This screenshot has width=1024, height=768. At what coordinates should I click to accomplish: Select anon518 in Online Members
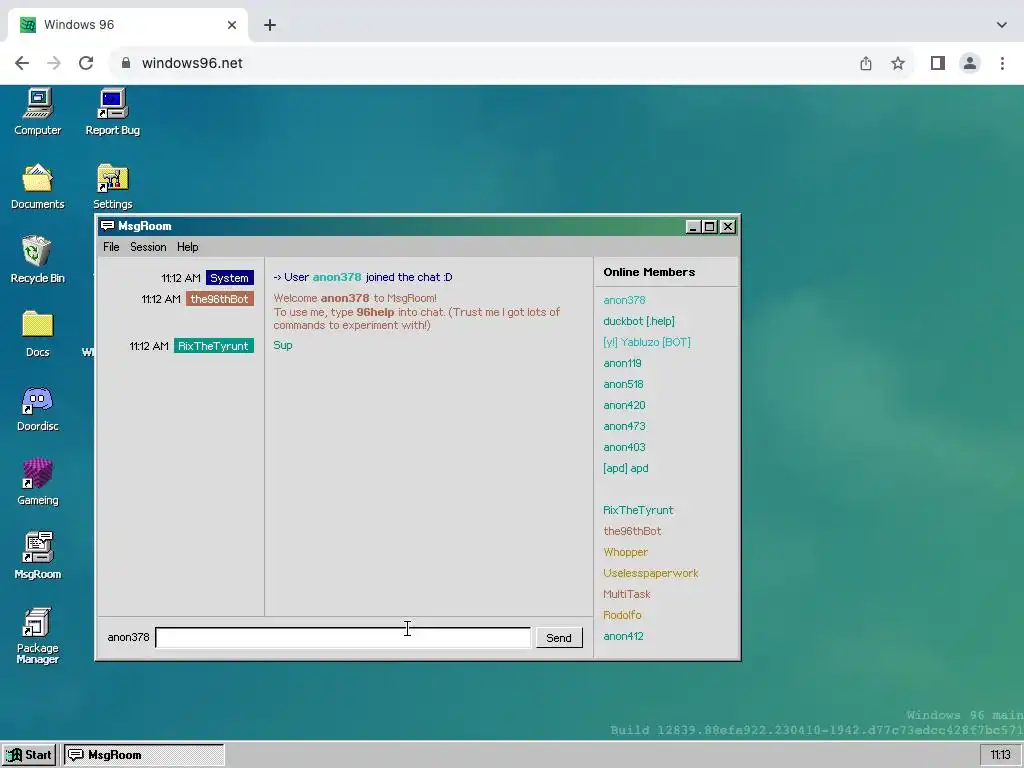point(623,384)
